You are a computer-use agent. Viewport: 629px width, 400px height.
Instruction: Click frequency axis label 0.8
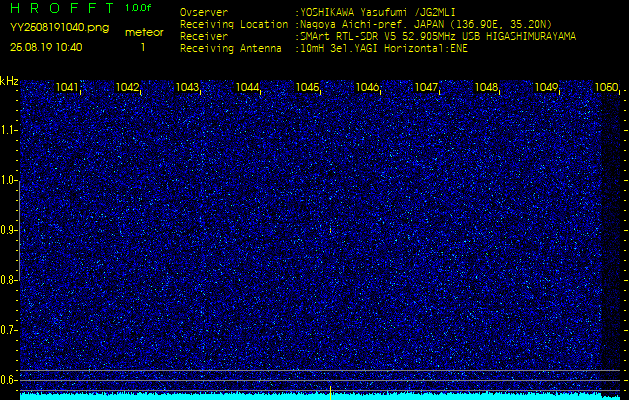pyautogui.click(x=7, y=280)
